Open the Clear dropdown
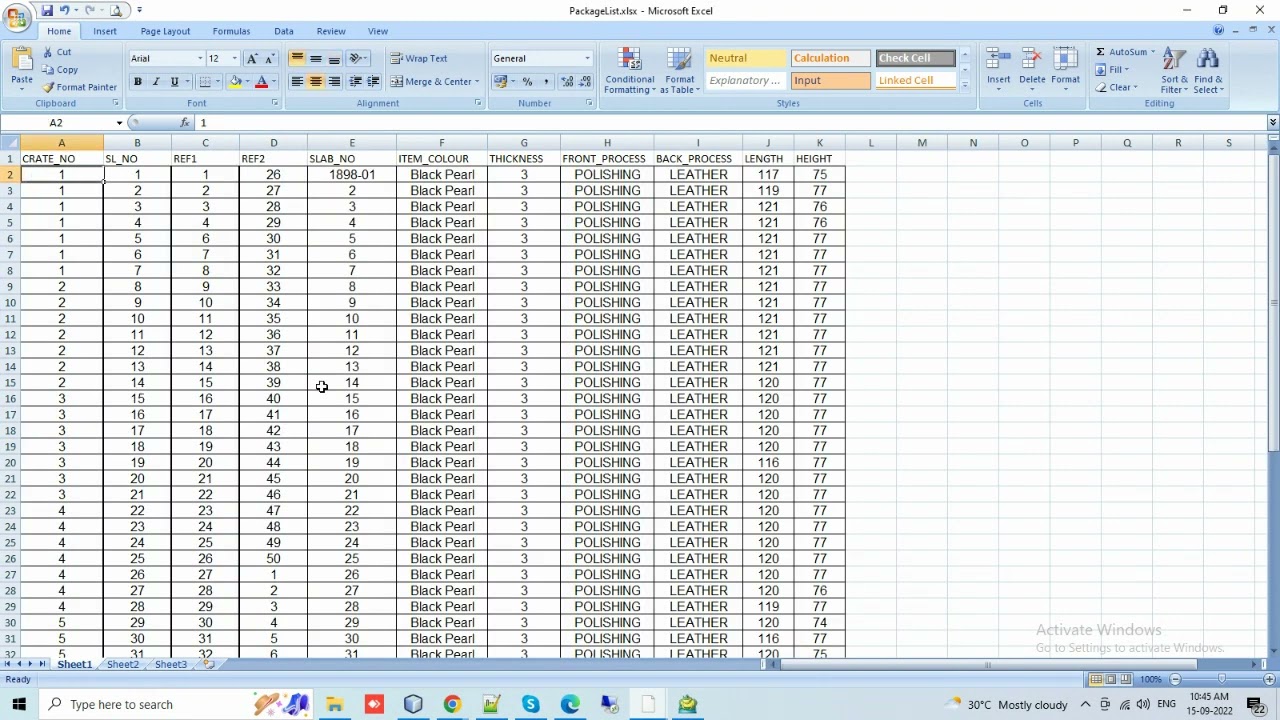 [1116, 88]
